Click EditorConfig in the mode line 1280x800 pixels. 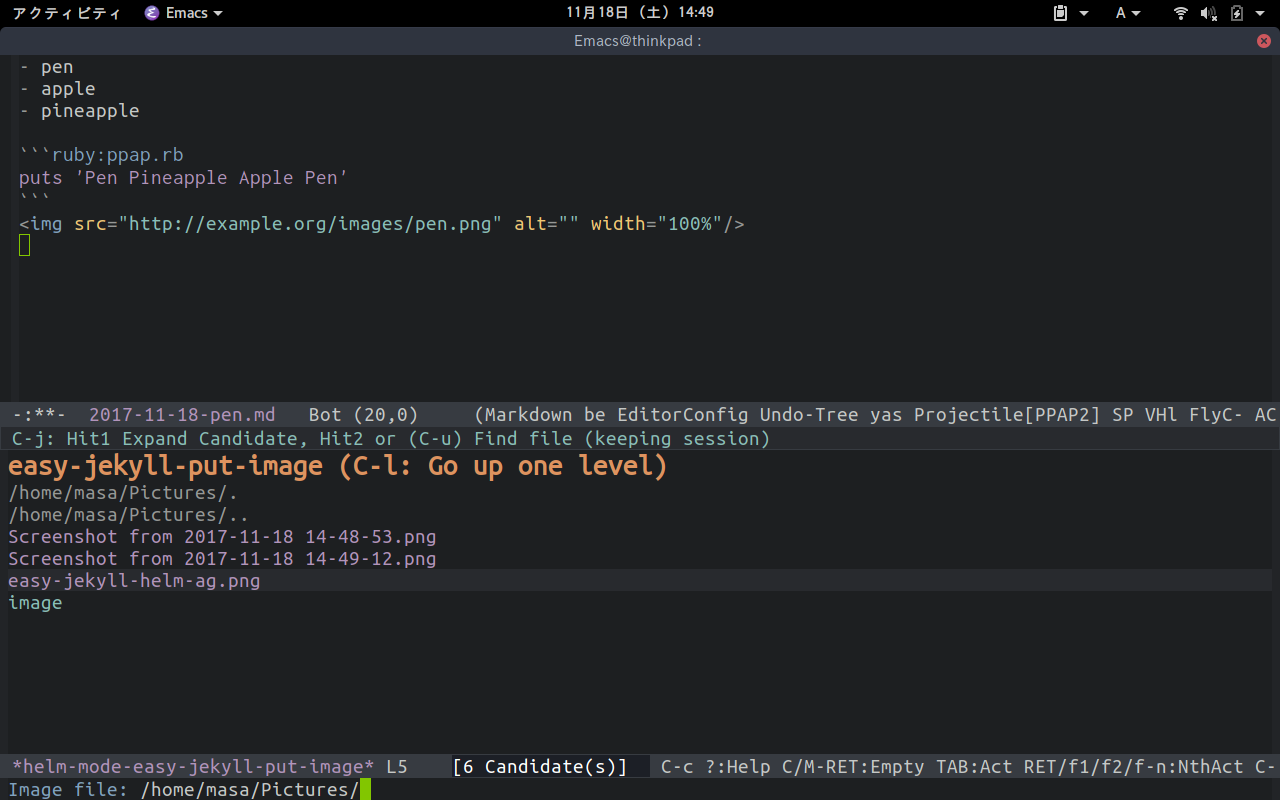(683, 415)
